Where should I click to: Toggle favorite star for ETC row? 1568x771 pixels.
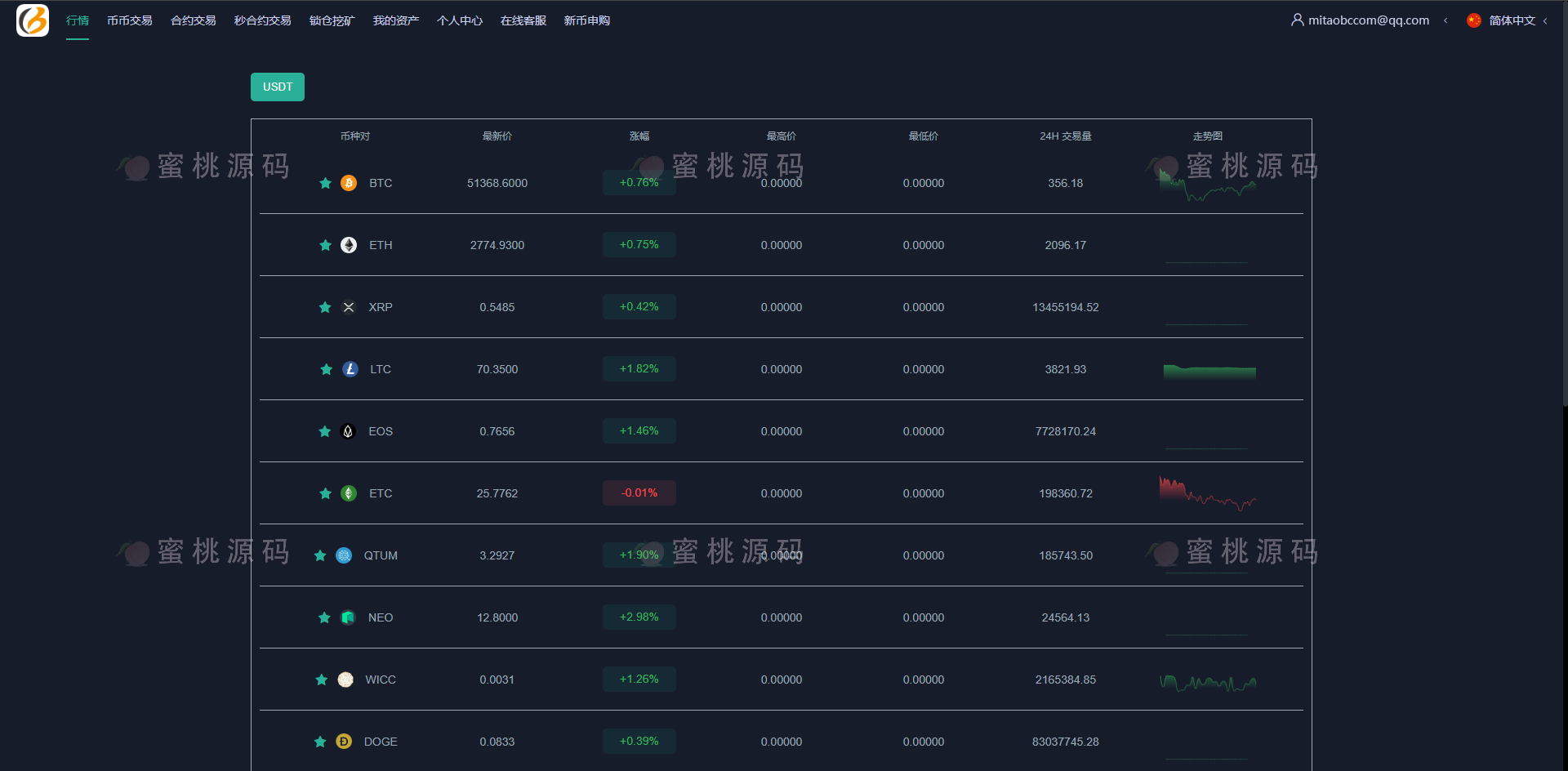pyautogui.click(x=325, y=493)
